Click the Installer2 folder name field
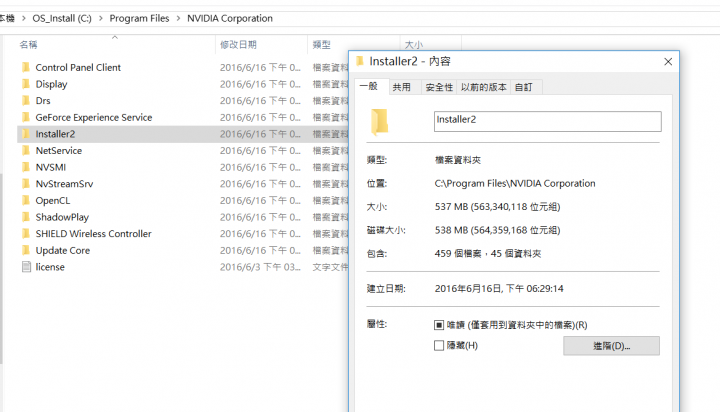The height and width of the screenshot is (412, 720). [x=547, y=121]
